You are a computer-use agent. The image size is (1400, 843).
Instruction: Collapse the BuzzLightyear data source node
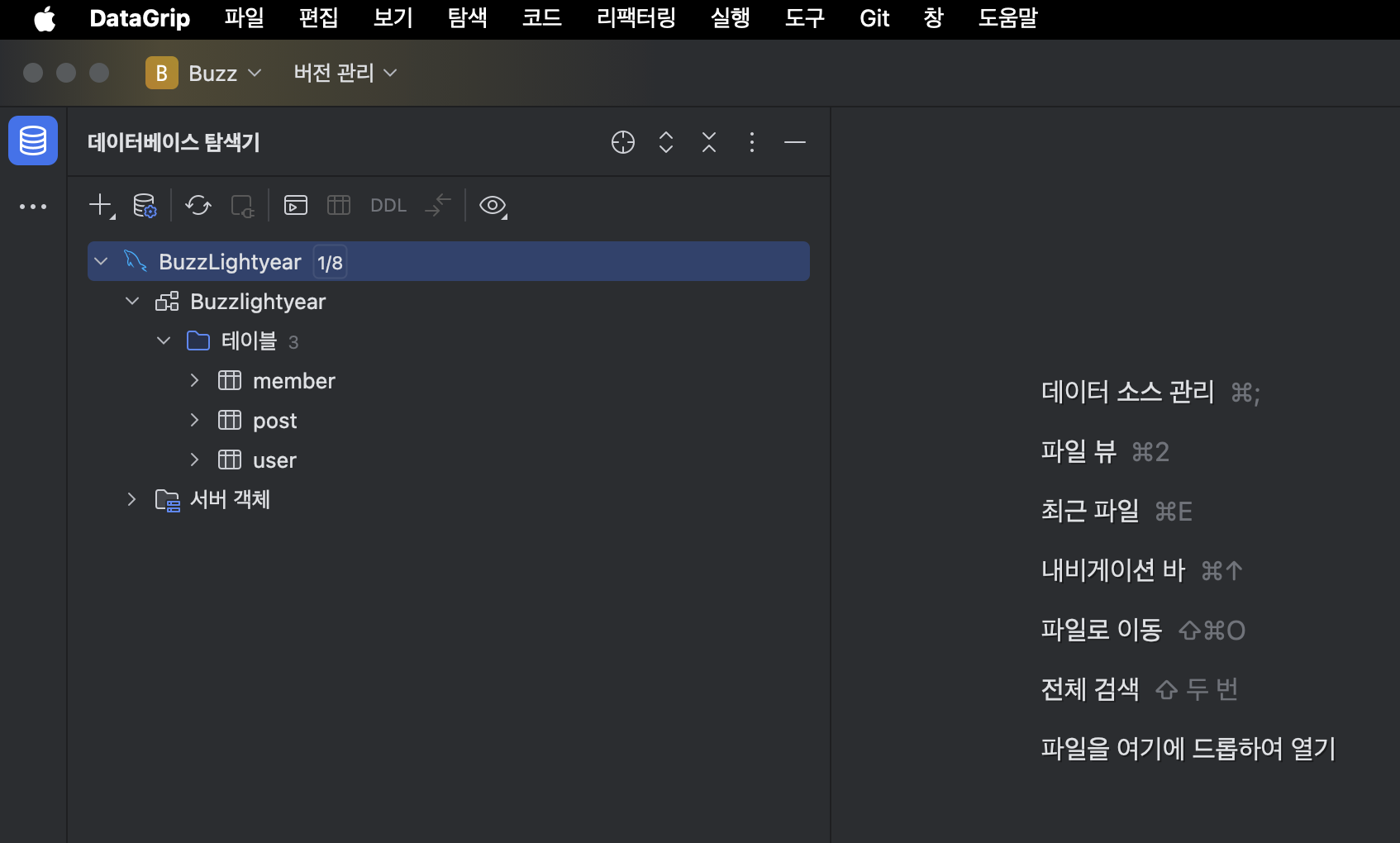coord(101,261)
